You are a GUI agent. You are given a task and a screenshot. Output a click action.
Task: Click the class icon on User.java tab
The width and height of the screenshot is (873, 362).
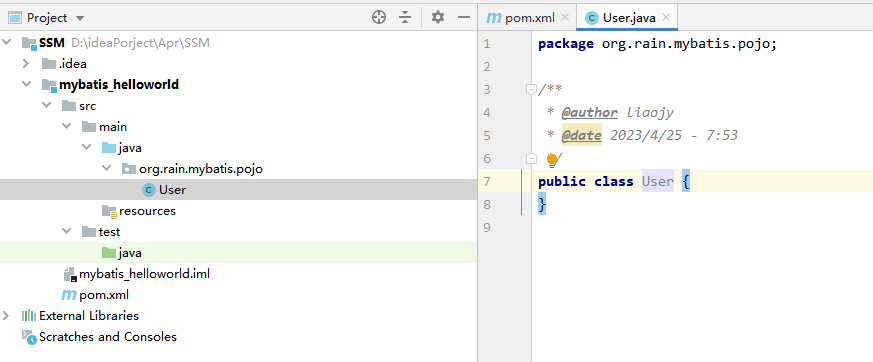coord(592,18)
